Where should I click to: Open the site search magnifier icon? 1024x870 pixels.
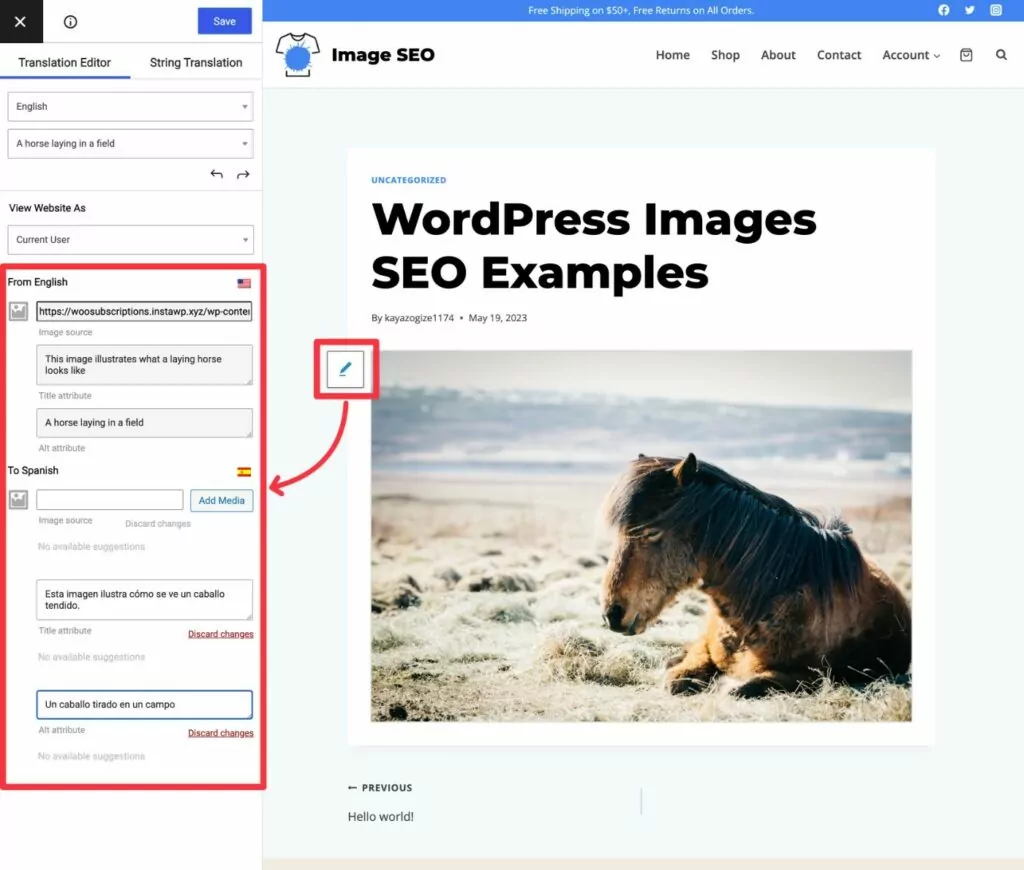pyautogui.click(x=1000, y=55)
